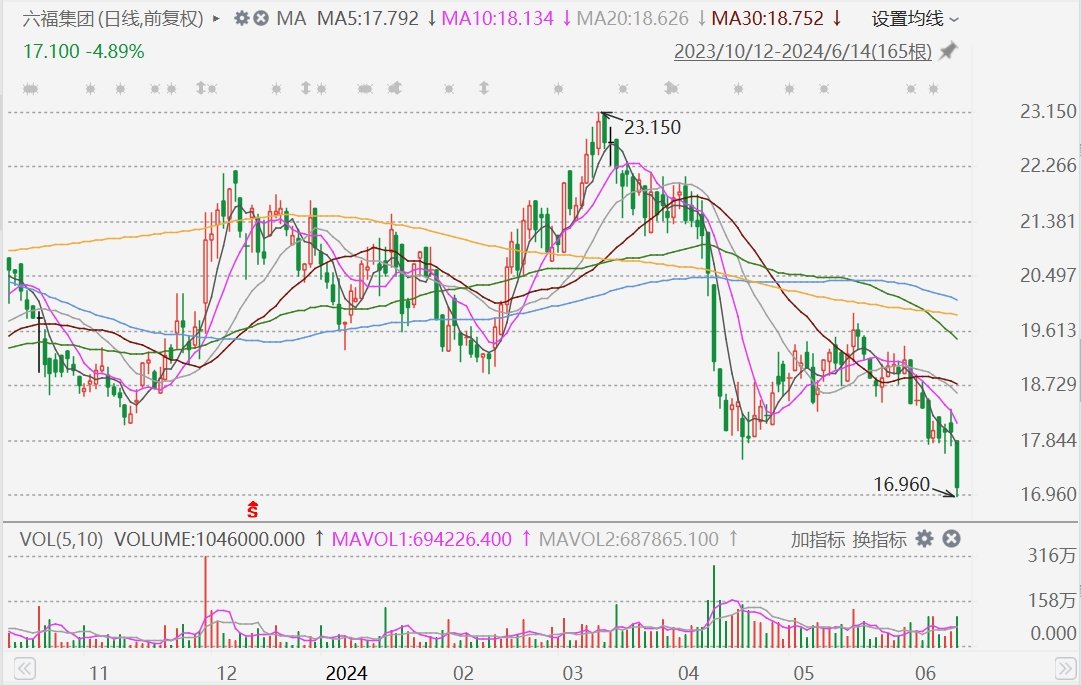Click the 03 month label on timeline
The image size is (1081, 685).
pyautogui.click(x=573, y=673)
